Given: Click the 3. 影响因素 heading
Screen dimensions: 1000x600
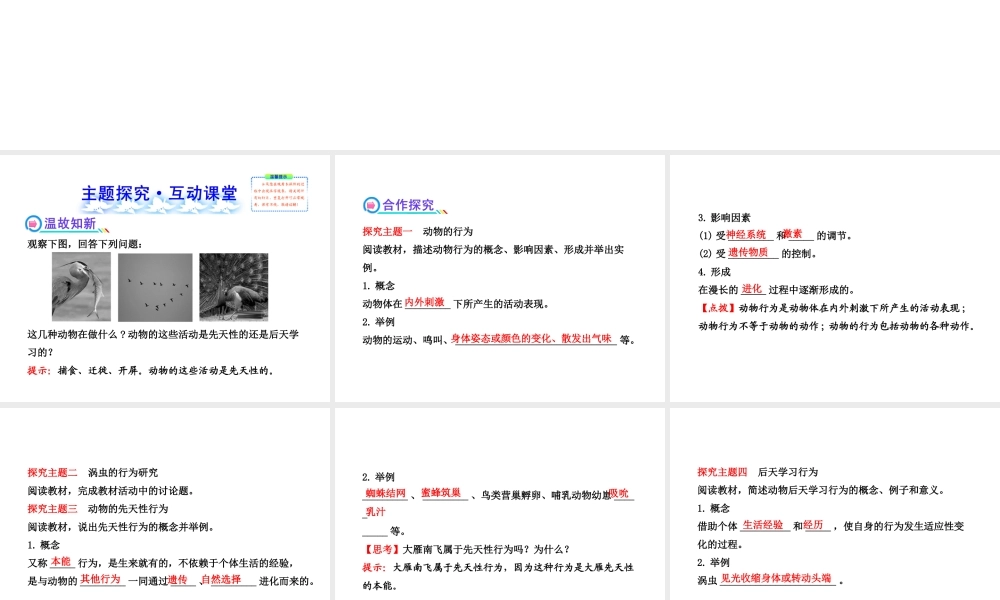Looking at the screenshot, I should (x=724, y=217).
